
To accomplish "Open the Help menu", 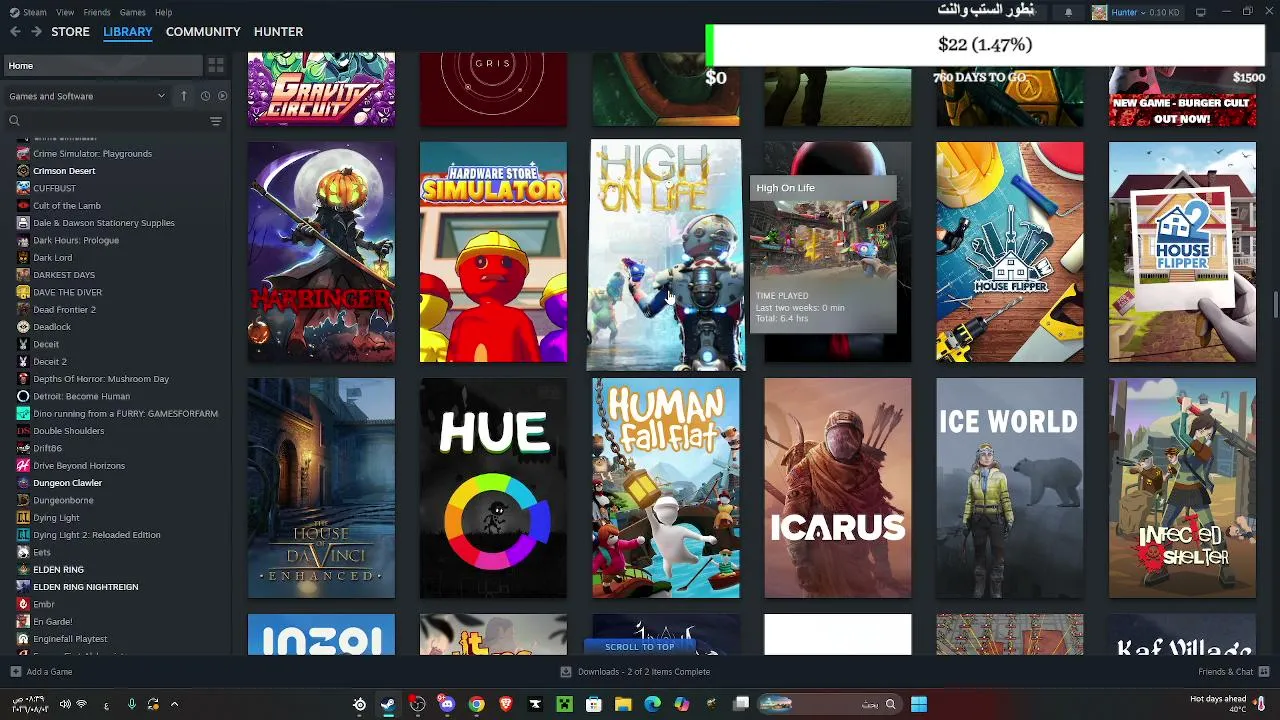I will click(163, 12).
